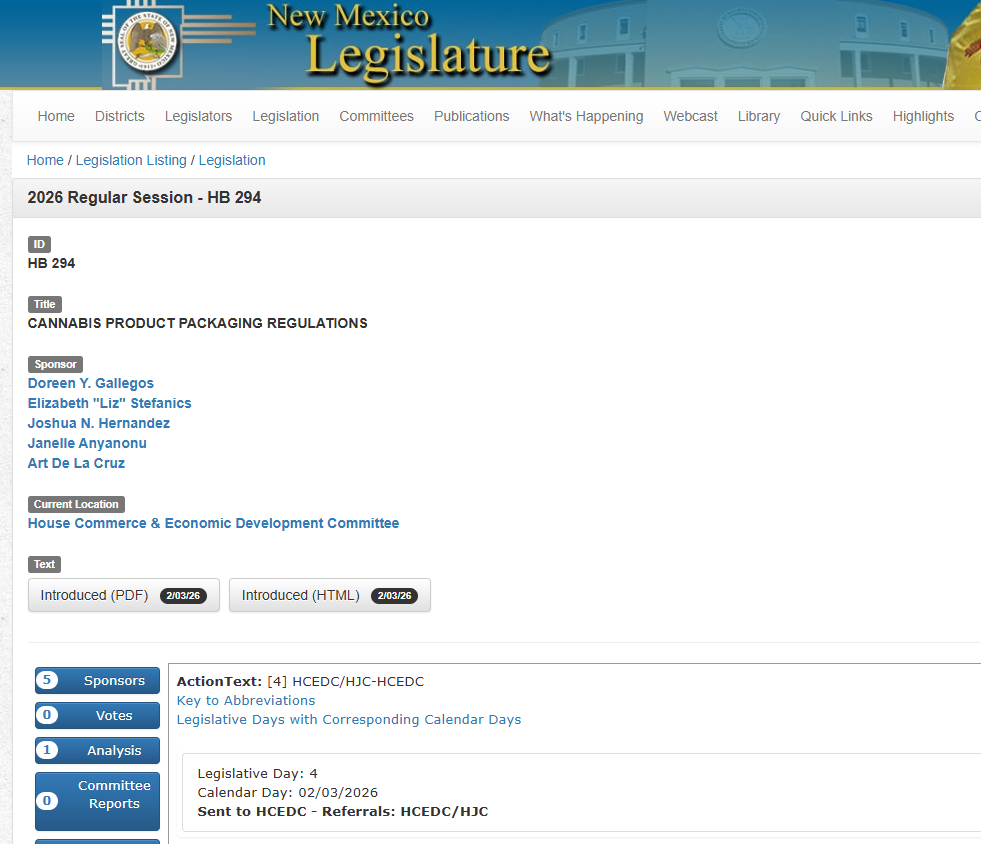This screenshot has height=844, width=981.
Task: View sponsor Doreen Y. Gallegos
Action: pyautogui.click(x=90, y=383)
